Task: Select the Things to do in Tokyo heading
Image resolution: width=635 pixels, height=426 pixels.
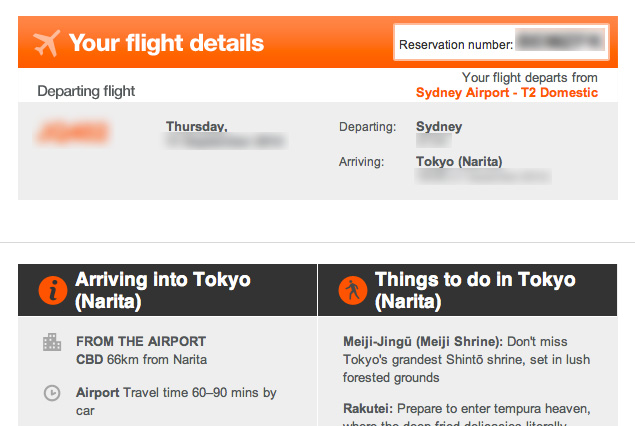Action: pos(475,290)
